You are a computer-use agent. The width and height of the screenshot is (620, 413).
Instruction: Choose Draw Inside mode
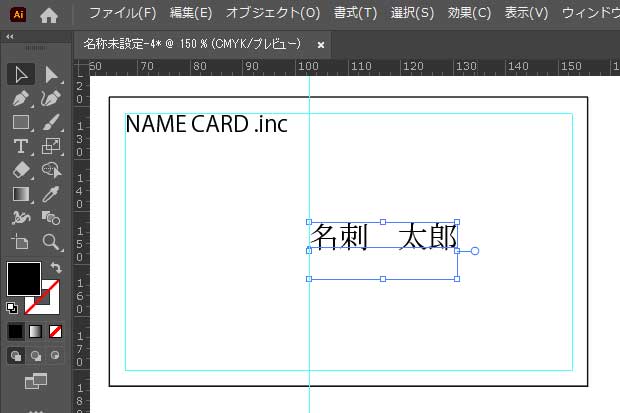tap(55, 355)
